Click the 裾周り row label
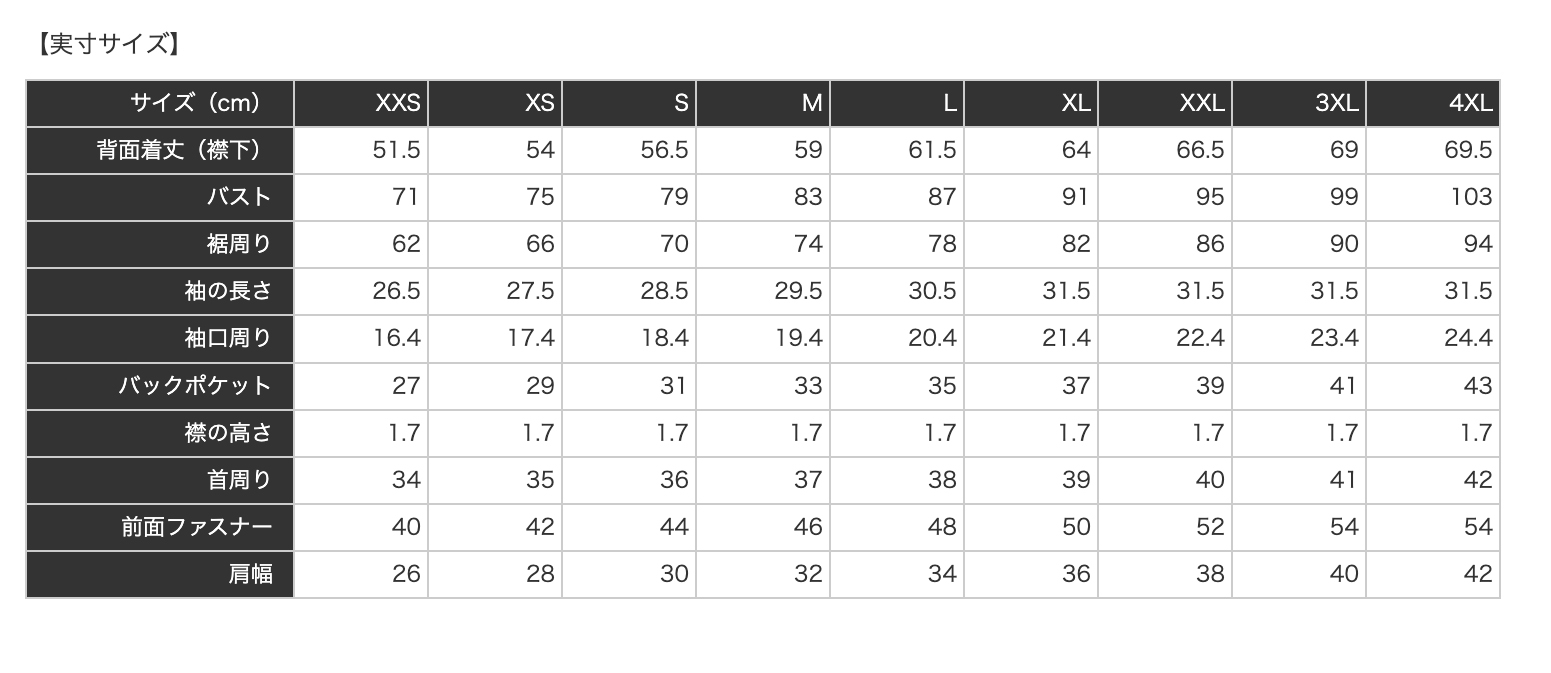The height and width of the screenshot is (673, 1551). 239,244
